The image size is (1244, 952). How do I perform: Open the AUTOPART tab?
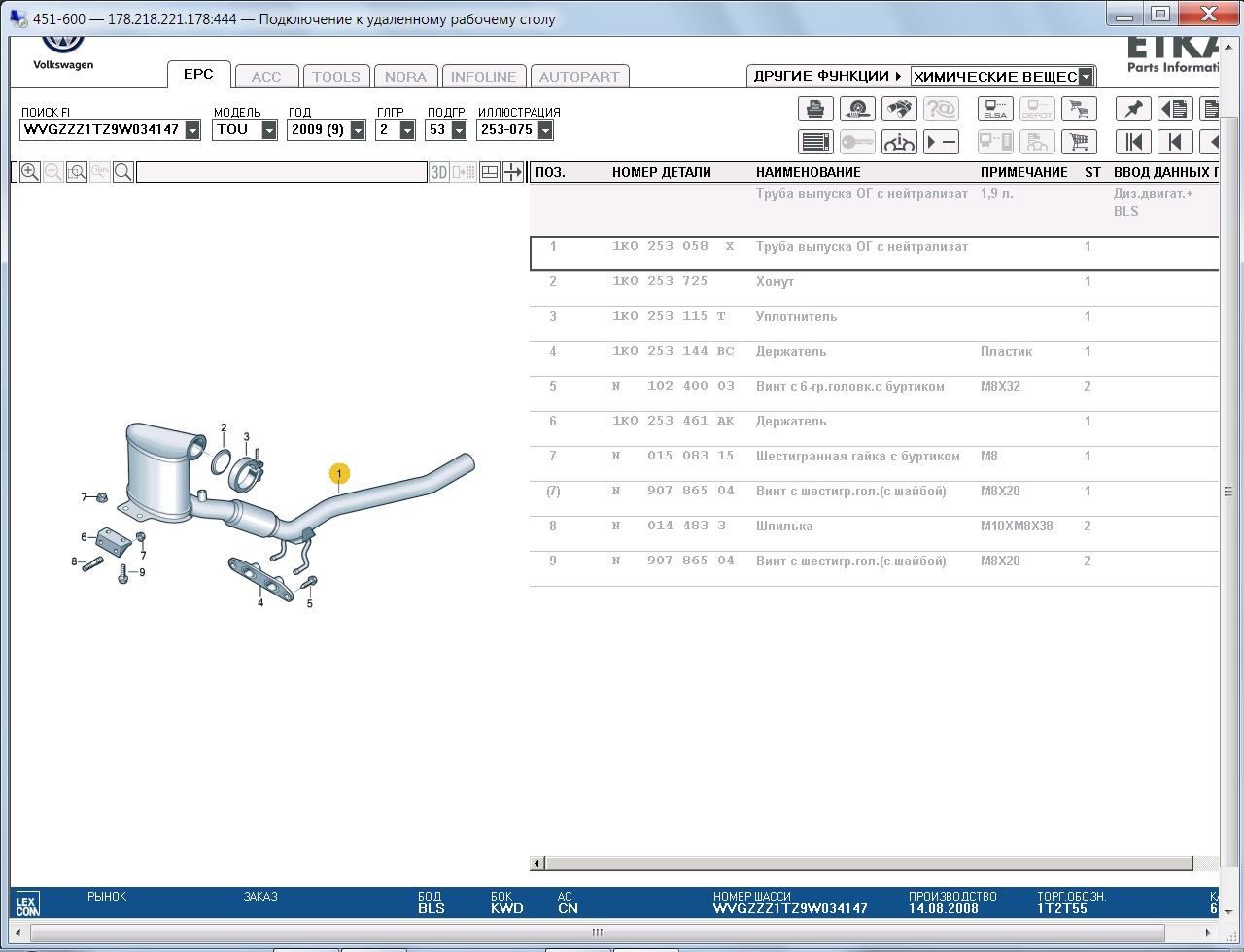(x=579, y=77)
